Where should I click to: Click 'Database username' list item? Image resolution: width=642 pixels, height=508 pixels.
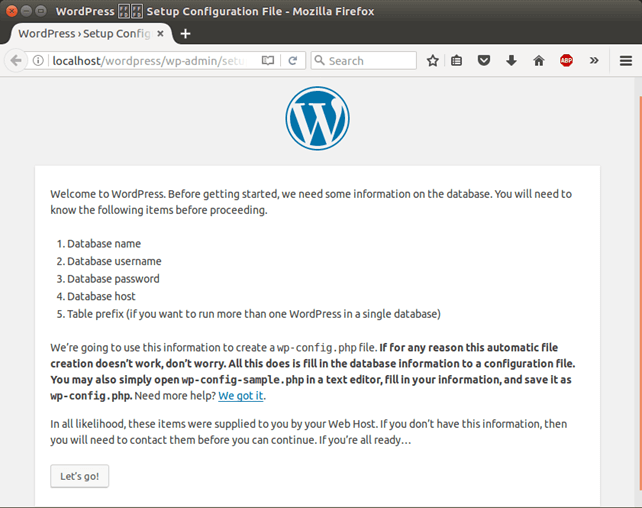[x=114, y=261]
